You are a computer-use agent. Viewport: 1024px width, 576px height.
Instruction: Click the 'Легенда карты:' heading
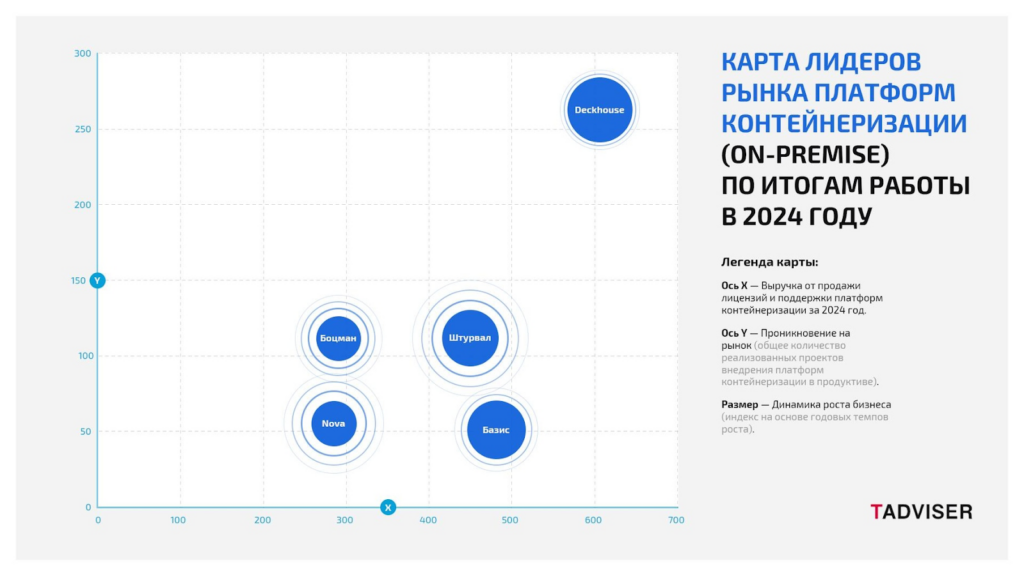(769, 262)
